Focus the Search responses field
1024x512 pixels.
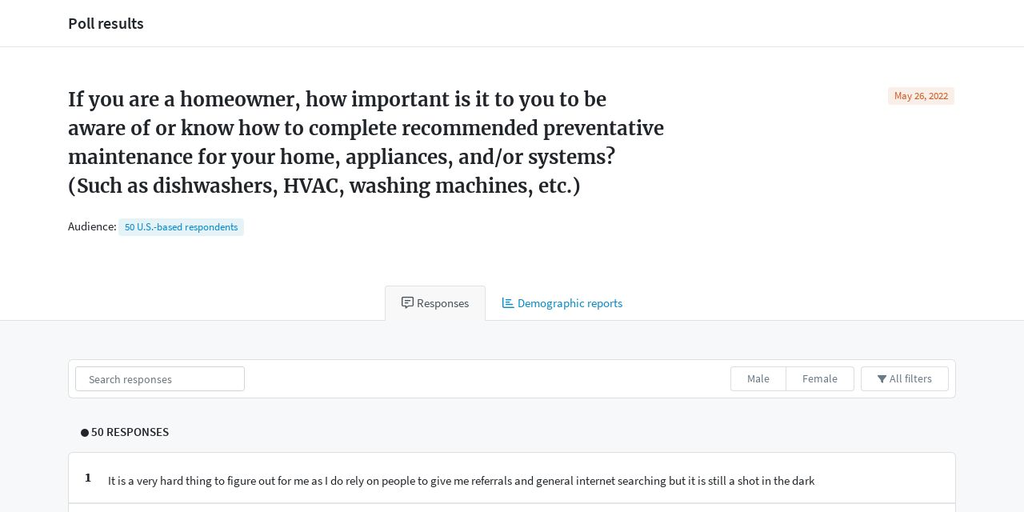[x=160, y=379]
